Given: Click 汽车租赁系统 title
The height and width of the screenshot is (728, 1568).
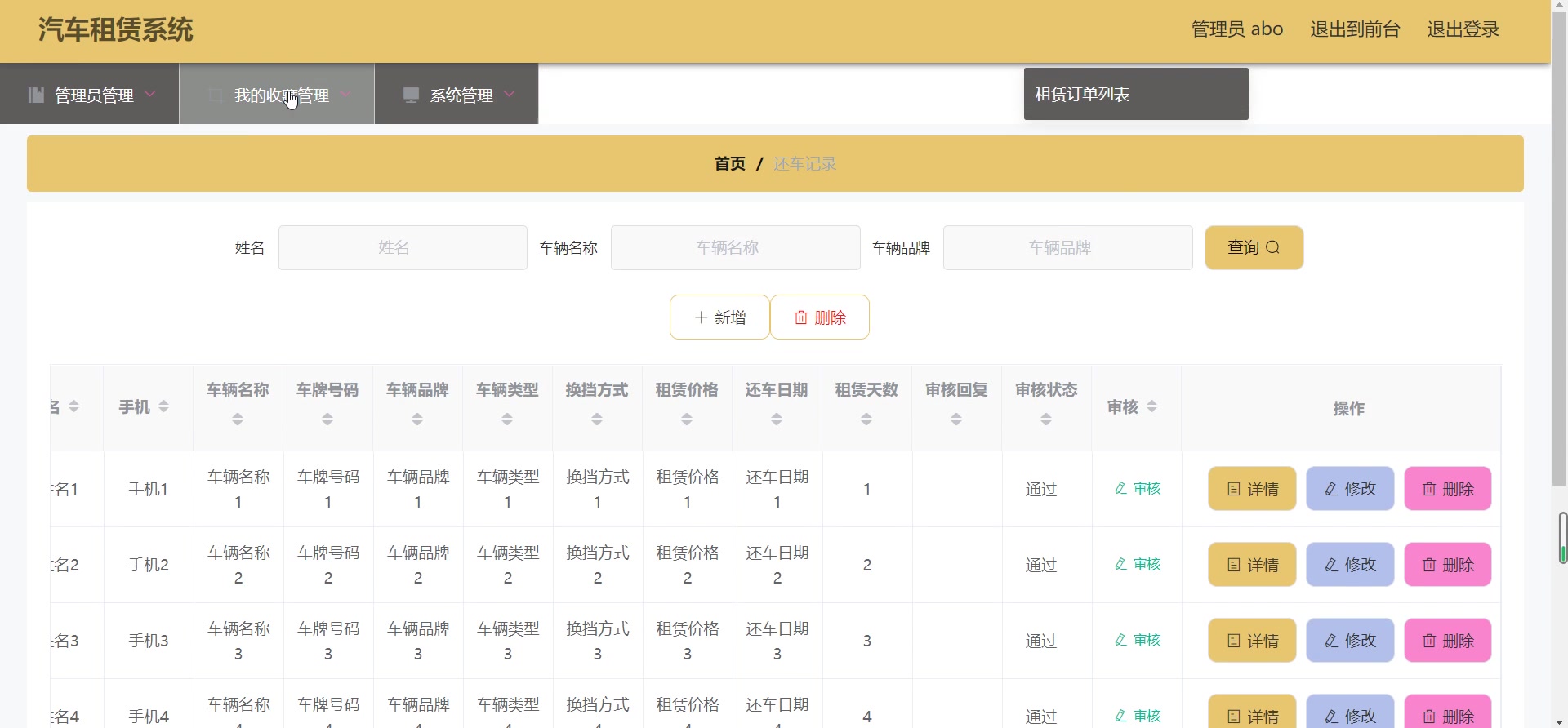Looking at the screenshot, I should (x=115, y=30).
